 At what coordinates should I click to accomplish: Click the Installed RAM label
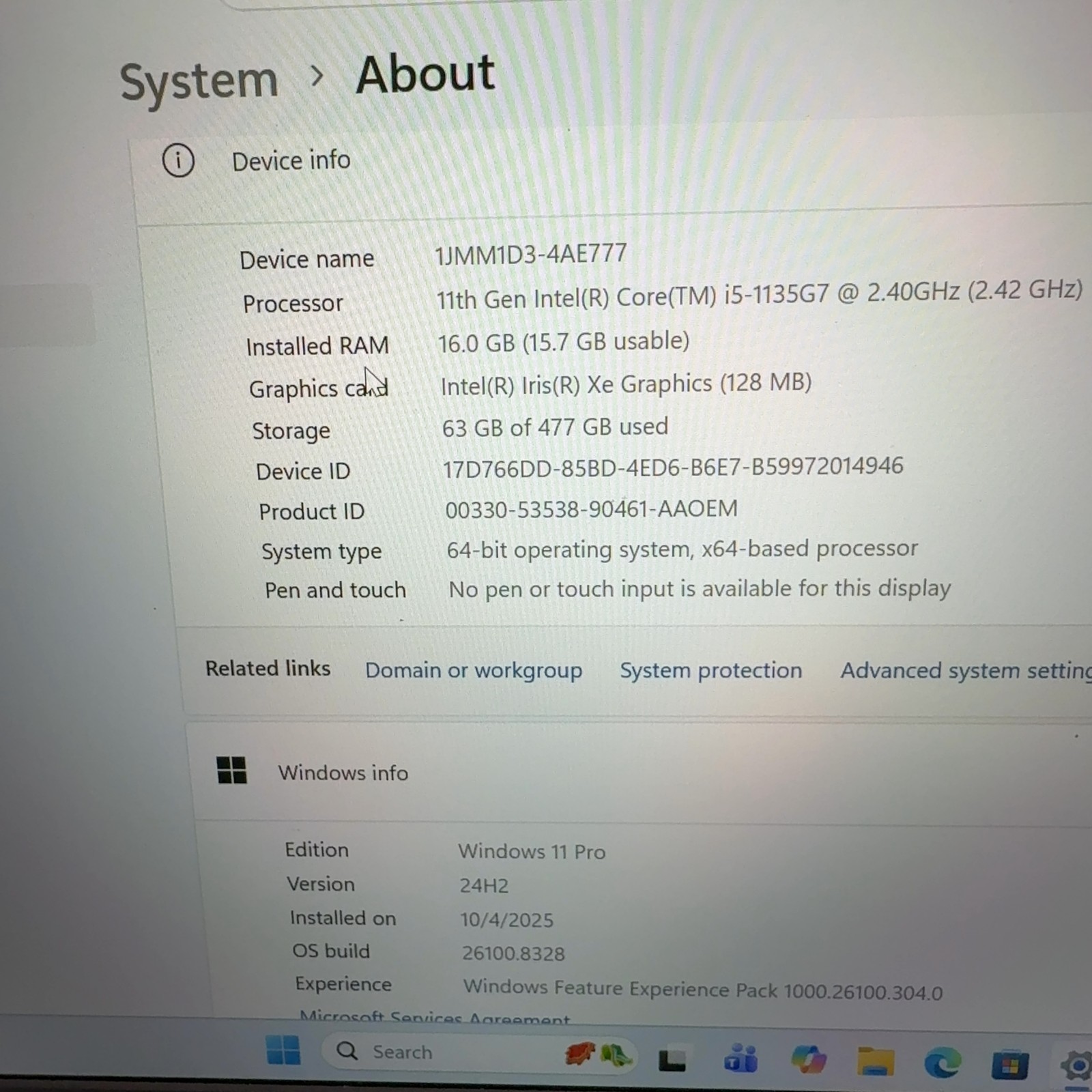pos(317,346)
